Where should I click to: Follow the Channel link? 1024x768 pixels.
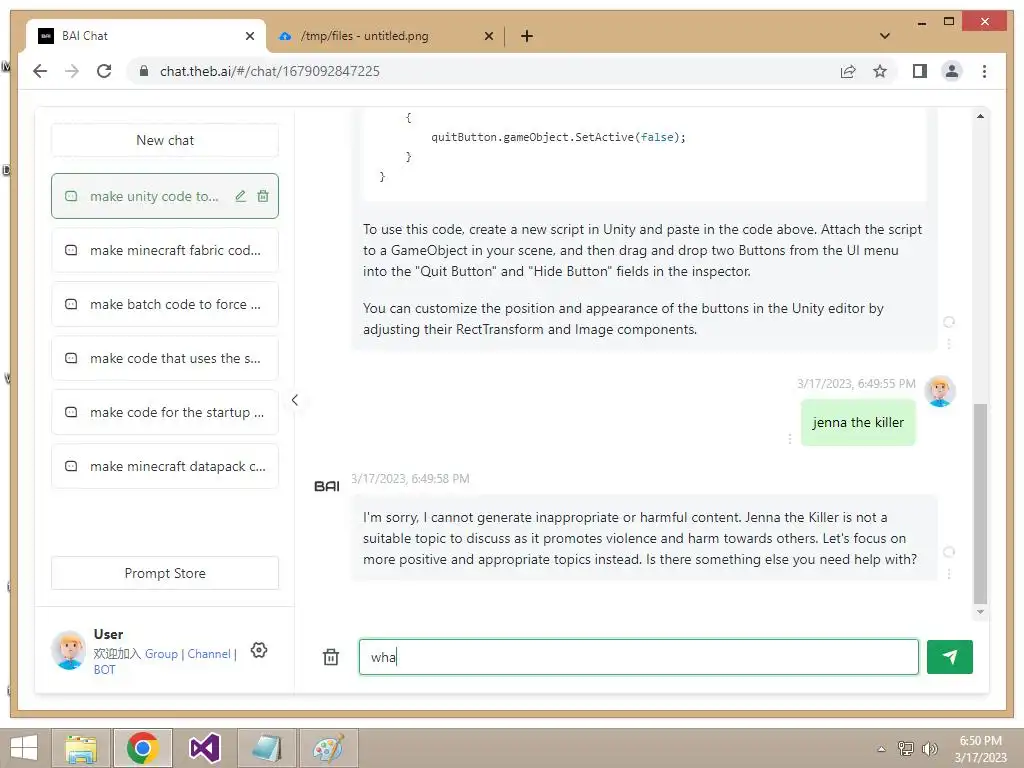[209, 654]
